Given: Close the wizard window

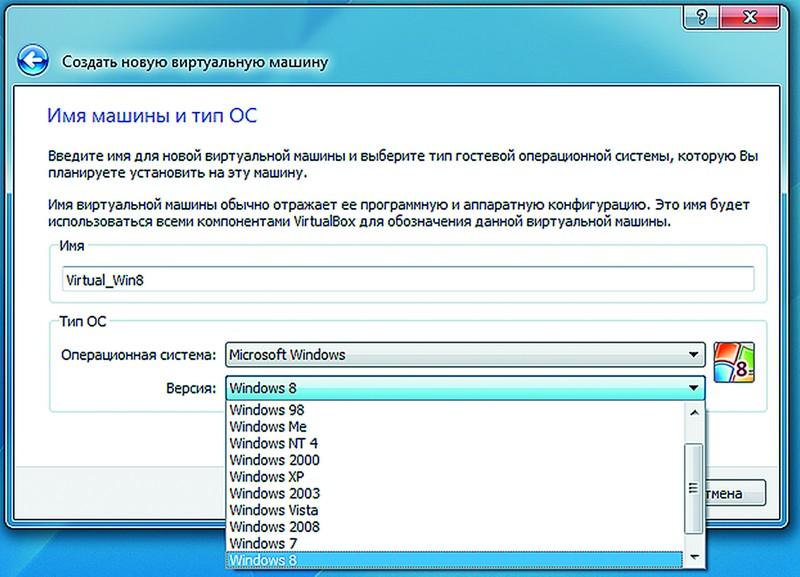Looking at the screenshot, I should [749, 17].
